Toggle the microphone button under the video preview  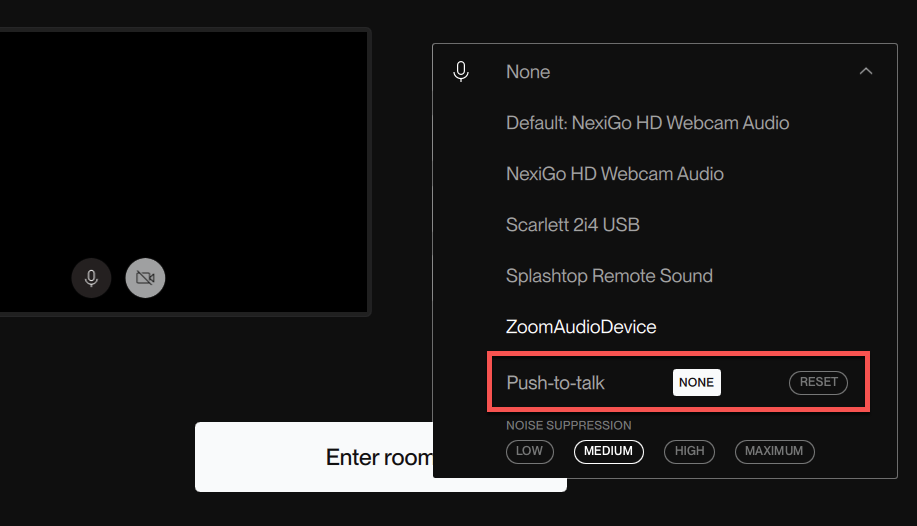tap(91, 278)
